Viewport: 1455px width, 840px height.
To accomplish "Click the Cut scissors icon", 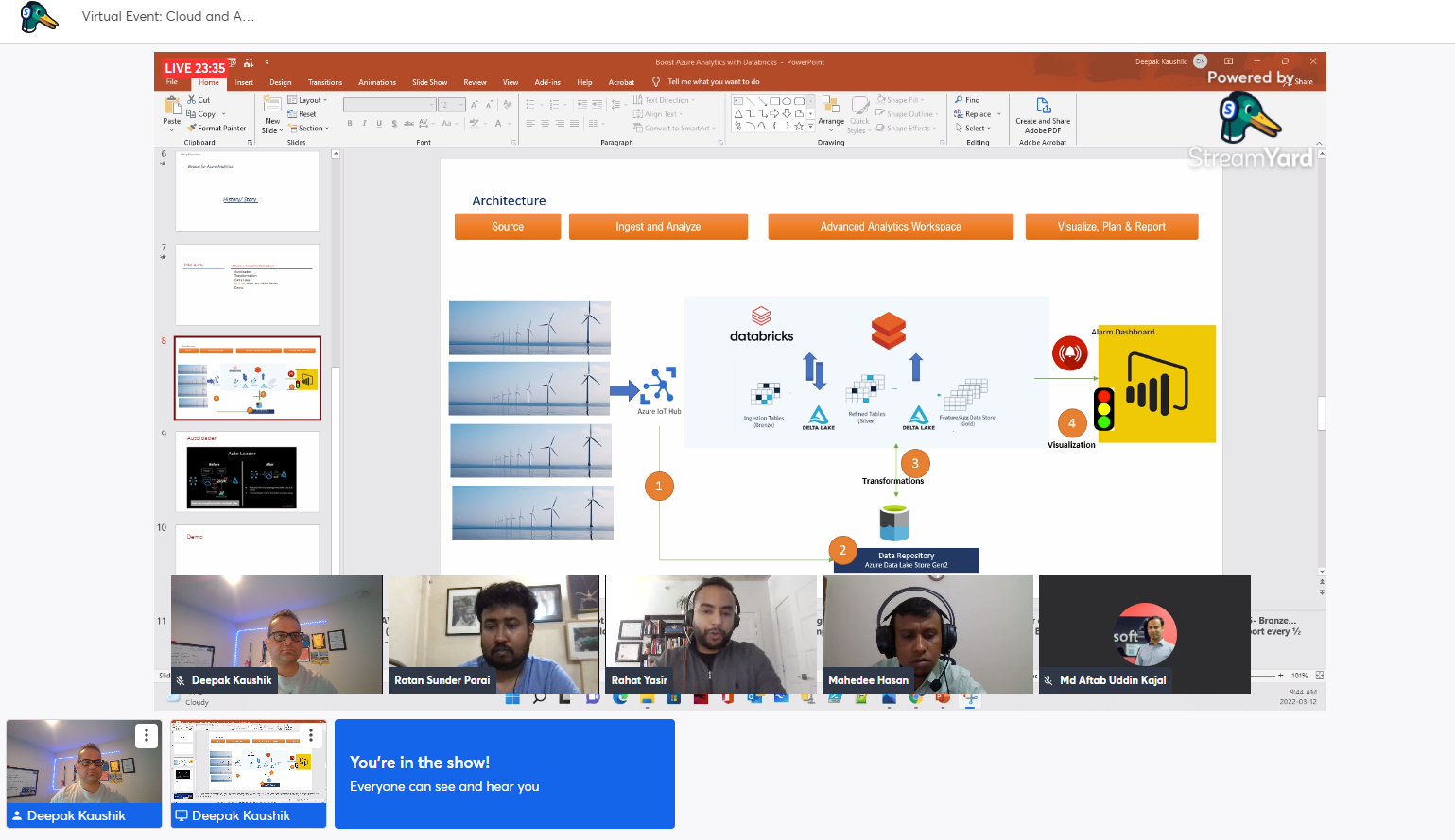I will [x=192, y=99].
